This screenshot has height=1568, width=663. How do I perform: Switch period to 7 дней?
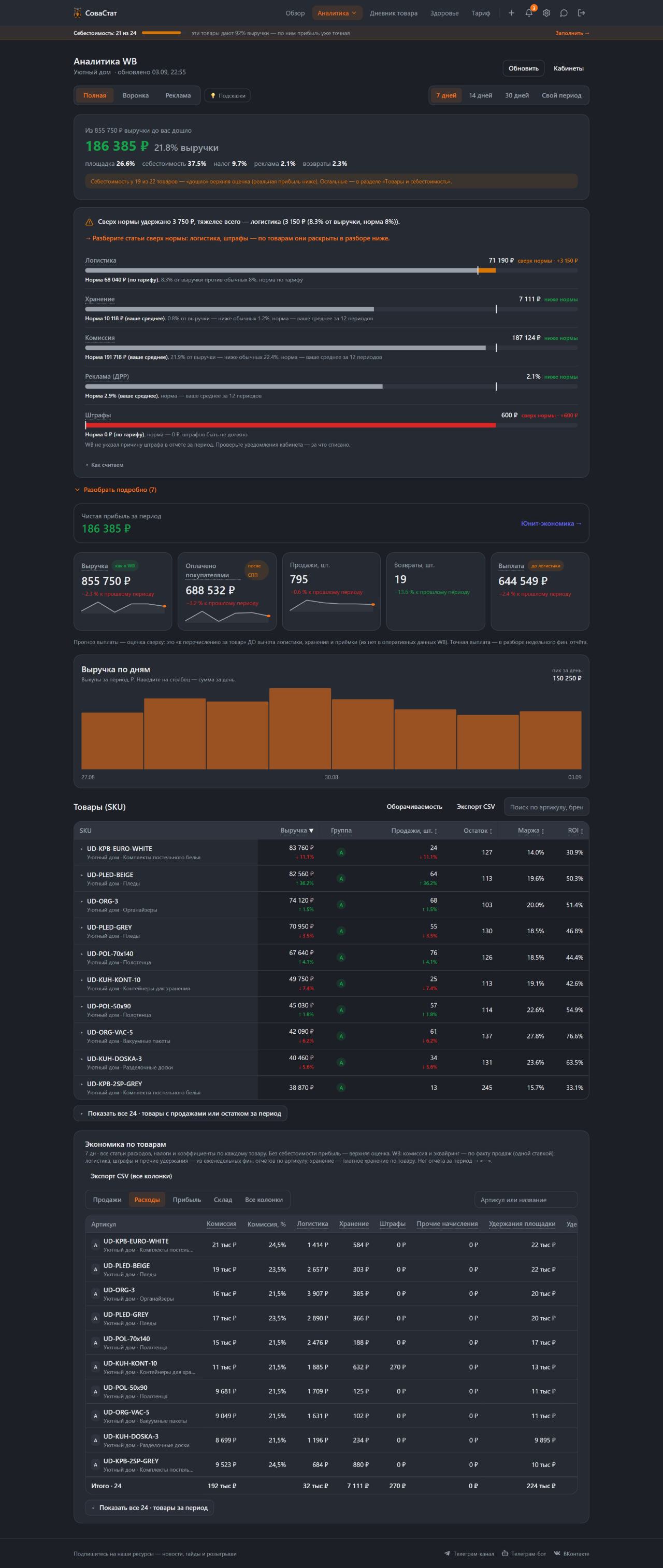pyautogui.click(x=446, y=95)
